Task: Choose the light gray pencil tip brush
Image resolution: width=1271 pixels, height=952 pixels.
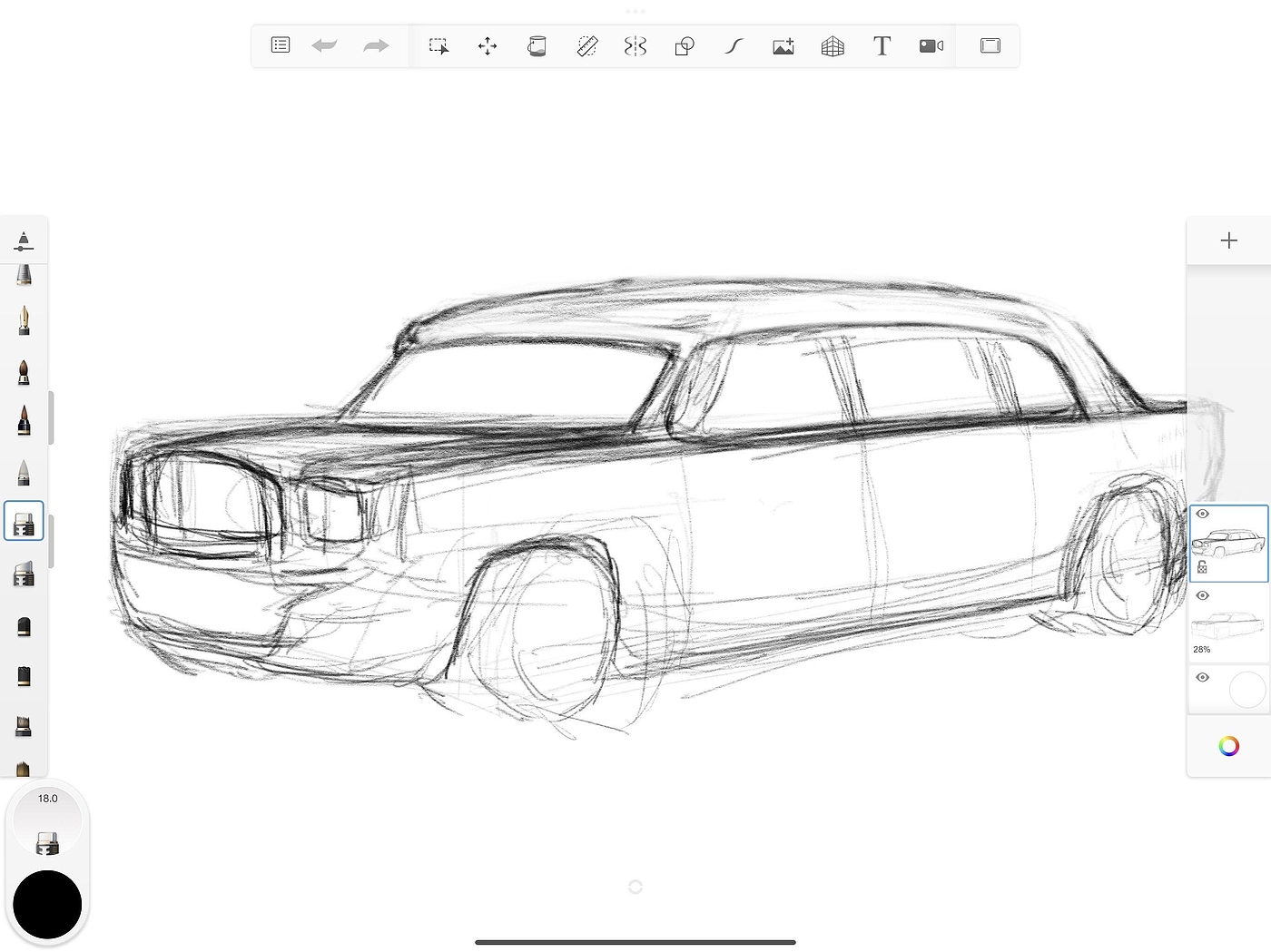Action: pyautogui.click(x=24, y=472)
